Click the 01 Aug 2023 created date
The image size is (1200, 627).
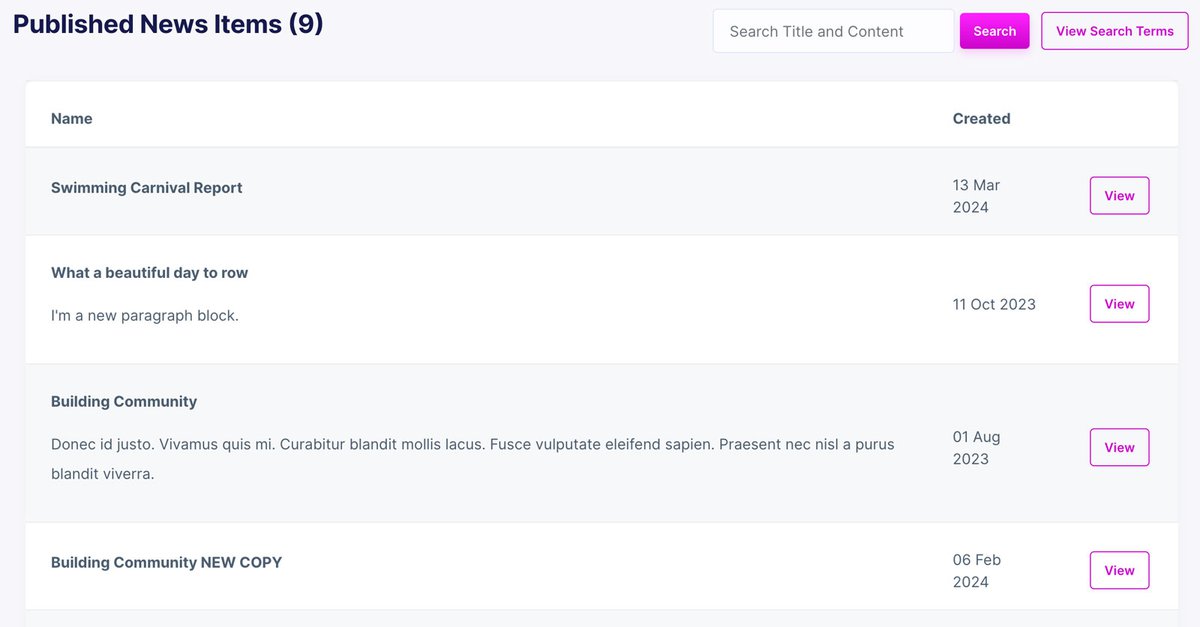tap(976, 448)
